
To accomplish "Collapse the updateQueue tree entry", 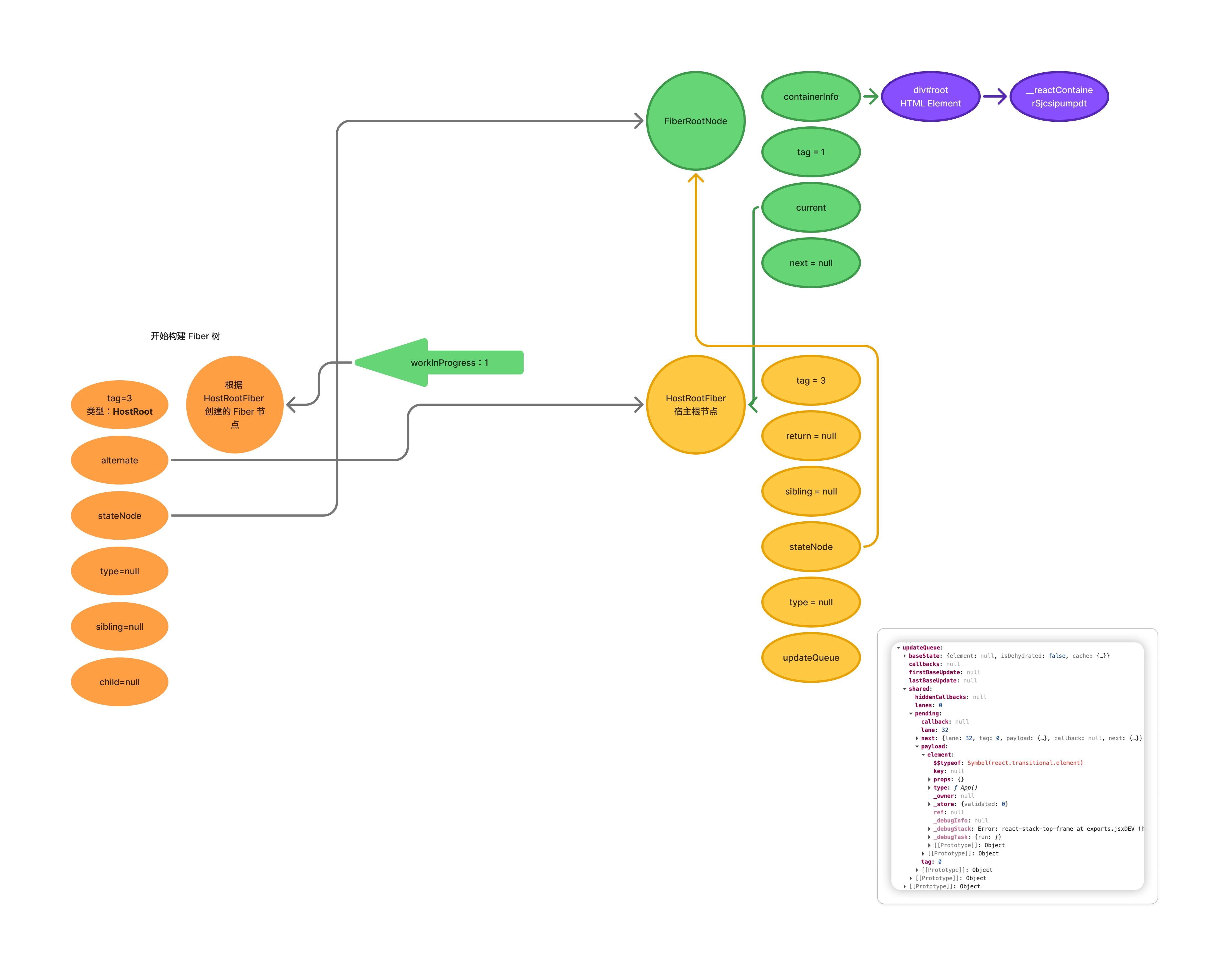I will tap(898, 647).
